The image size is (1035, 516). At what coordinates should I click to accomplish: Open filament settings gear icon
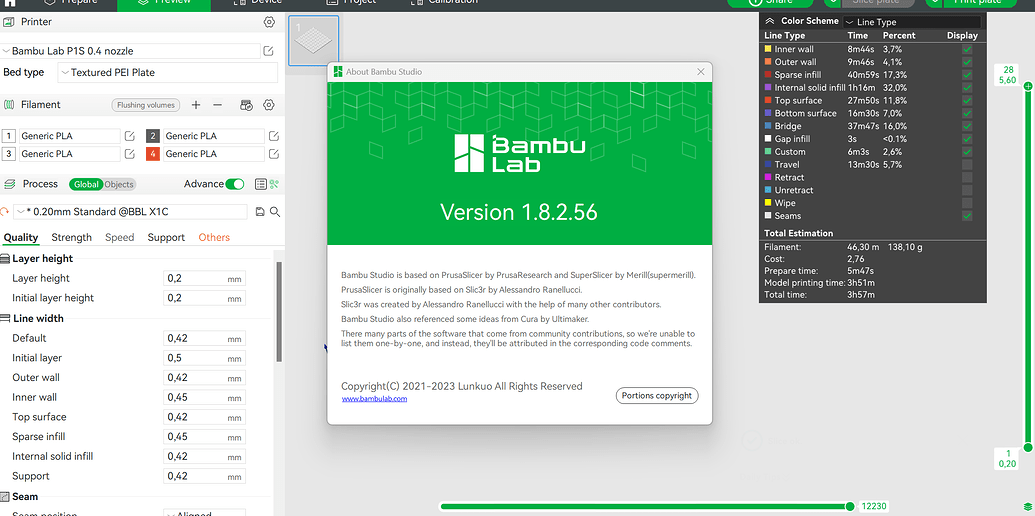pyautogui.click(x=269, y=105)
